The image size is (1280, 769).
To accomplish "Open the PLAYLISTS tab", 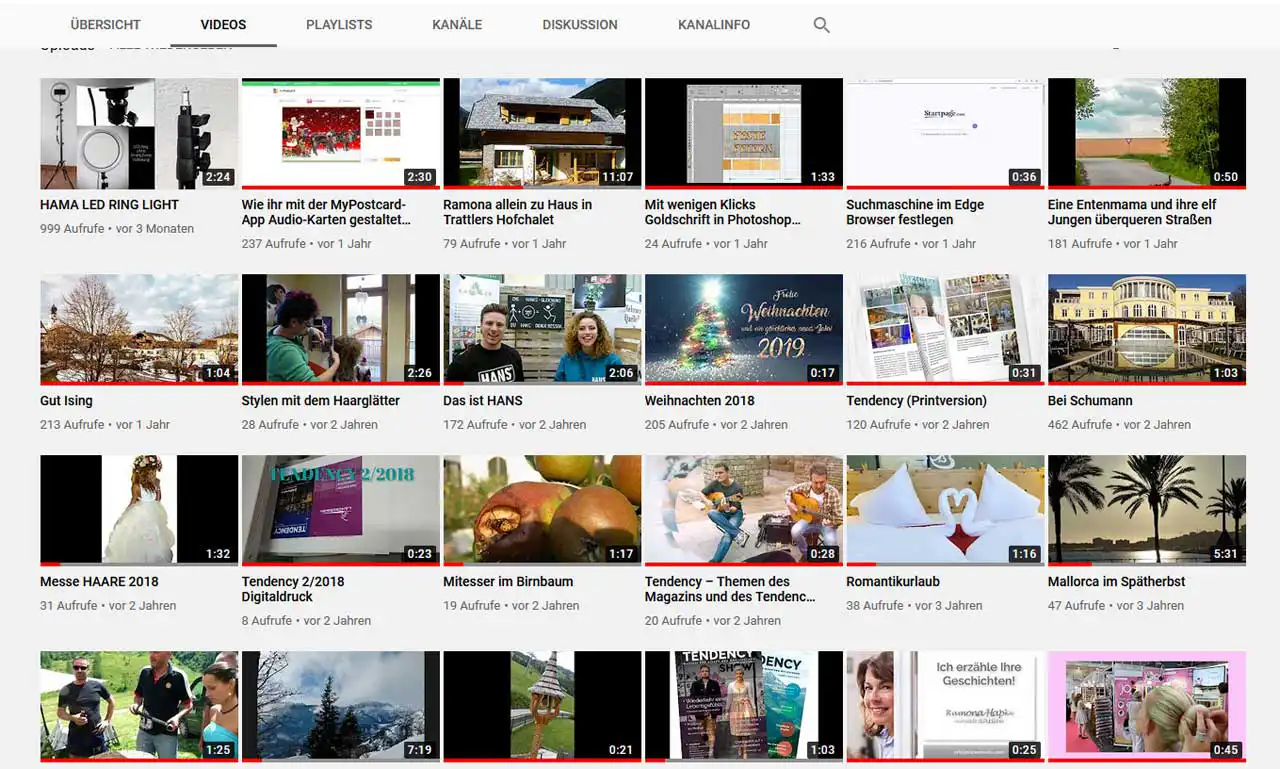I will pos(339,24).
